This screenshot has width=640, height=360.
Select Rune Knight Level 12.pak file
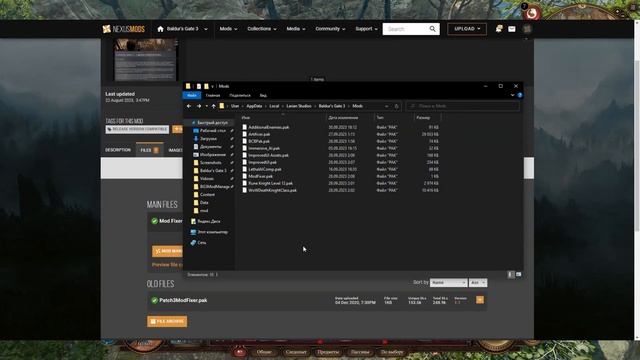click(x=270, y=183)
